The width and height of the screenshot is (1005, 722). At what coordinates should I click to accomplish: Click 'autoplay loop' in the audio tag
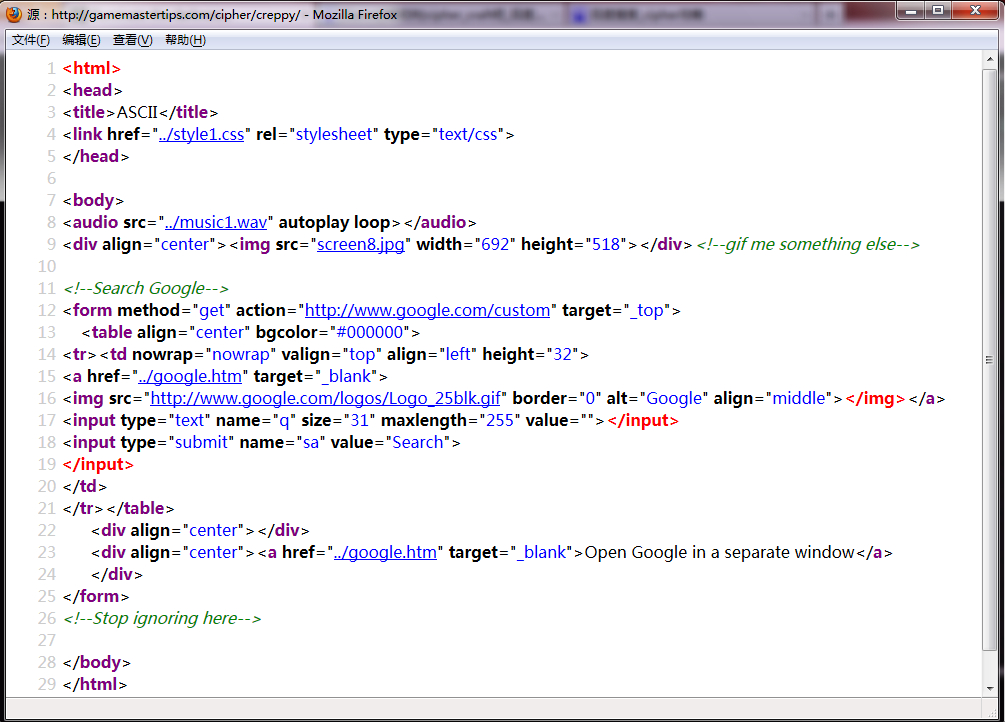pos(334,222)
